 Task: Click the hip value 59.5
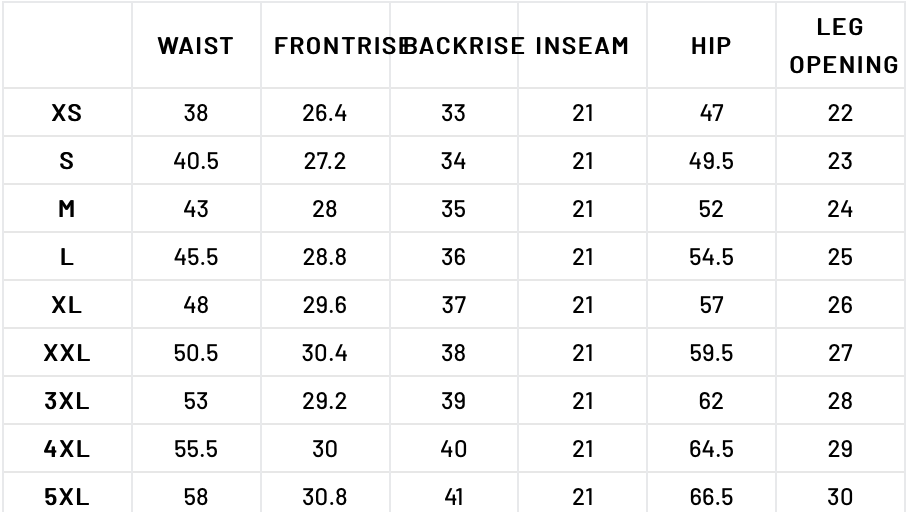(711, 353)
